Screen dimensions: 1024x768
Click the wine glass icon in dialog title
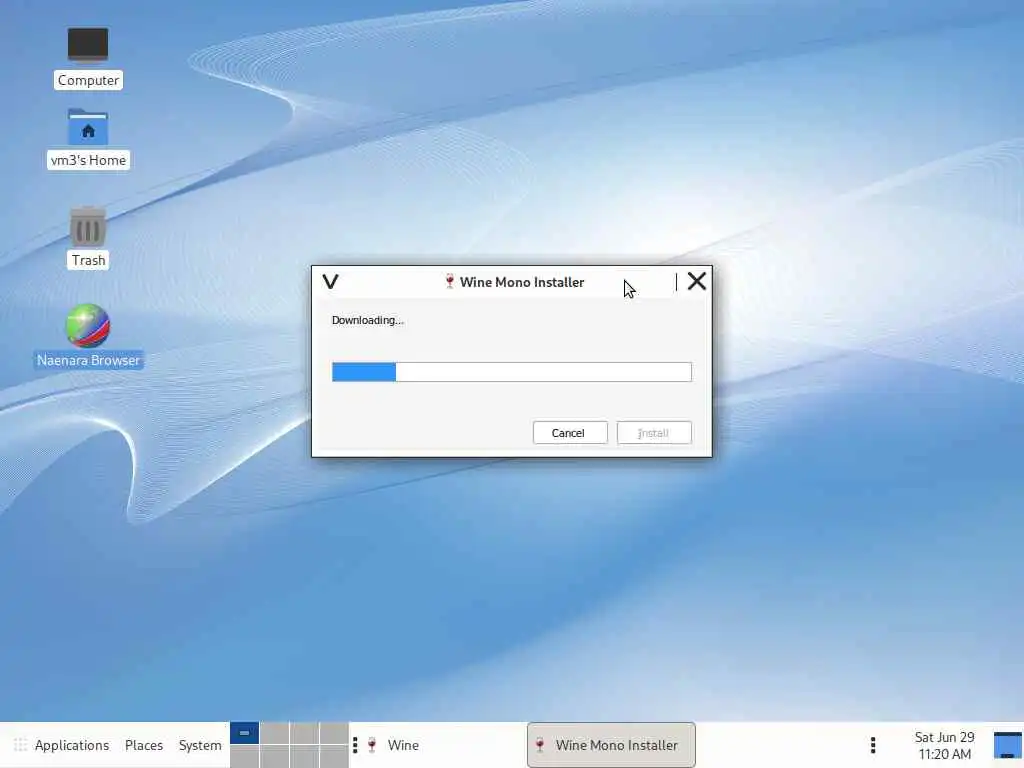449,281
